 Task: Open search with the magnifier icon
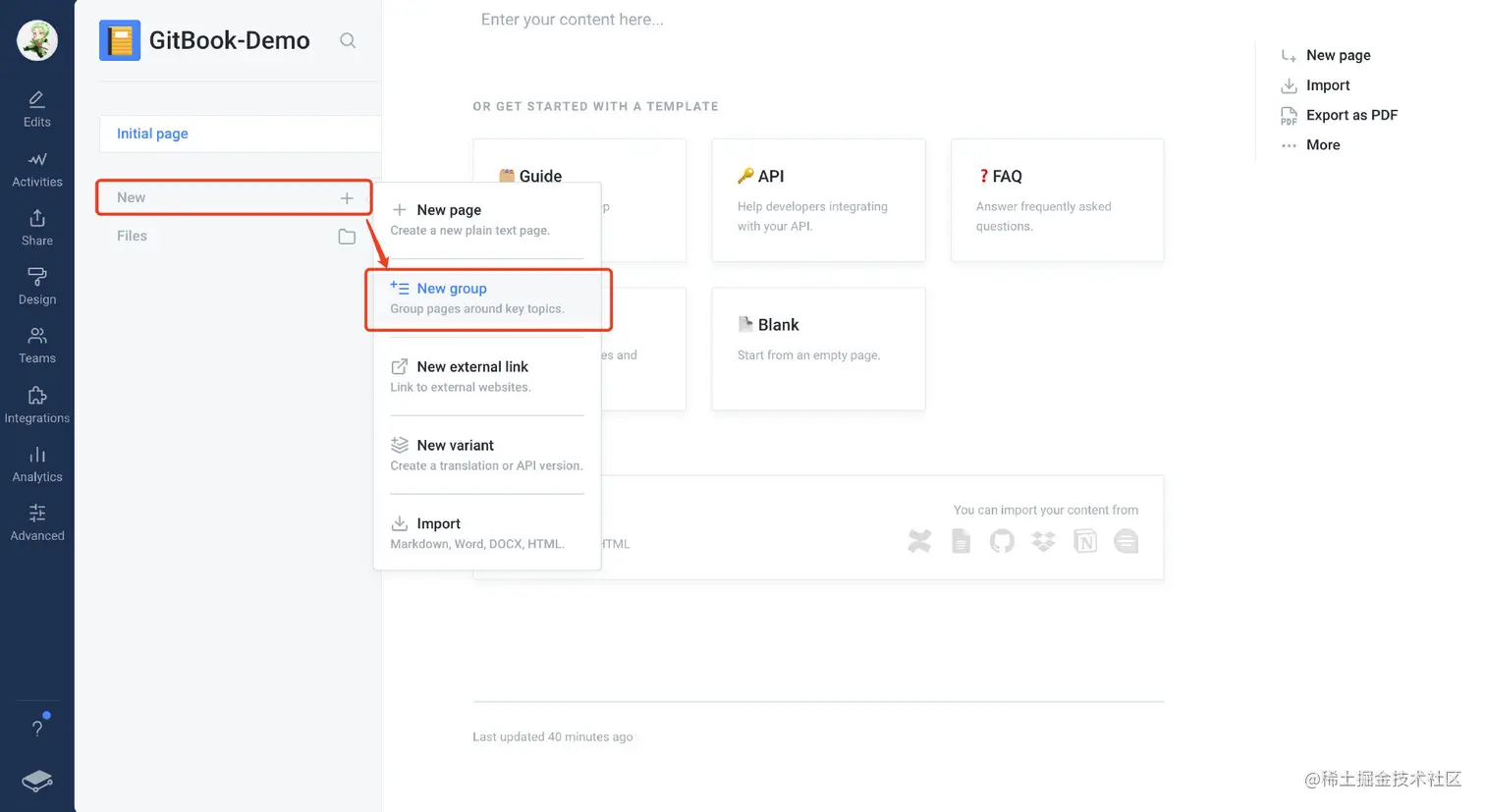coord(348,40)
